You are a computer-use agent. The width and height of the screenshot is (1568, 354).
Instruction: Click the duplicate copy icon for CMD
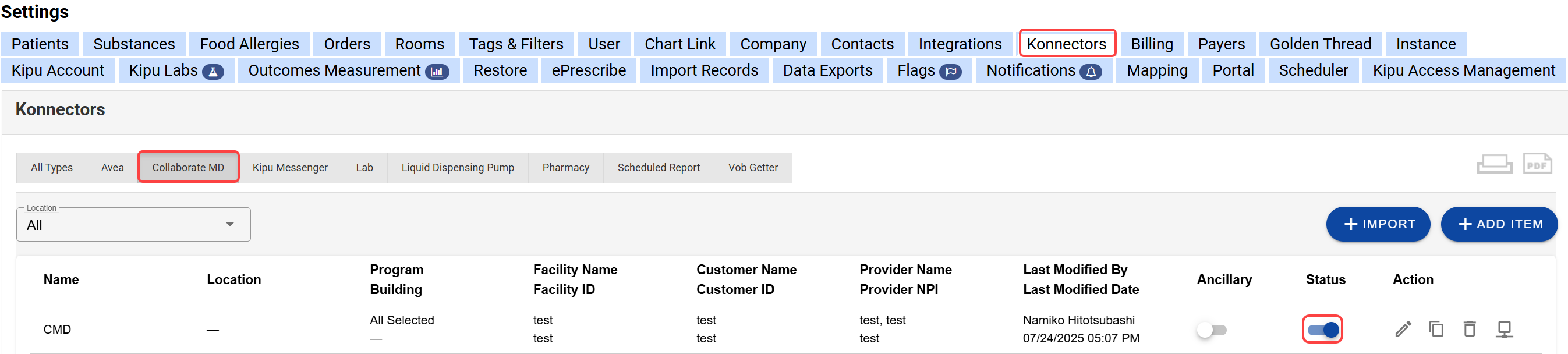(x=1436, y=329)
